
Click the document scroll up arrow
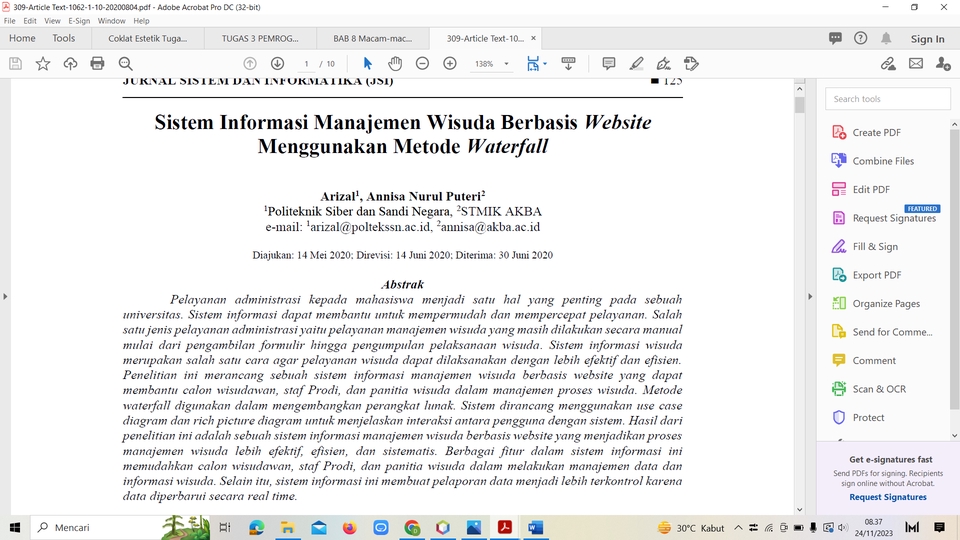click(x=799, y=89)
